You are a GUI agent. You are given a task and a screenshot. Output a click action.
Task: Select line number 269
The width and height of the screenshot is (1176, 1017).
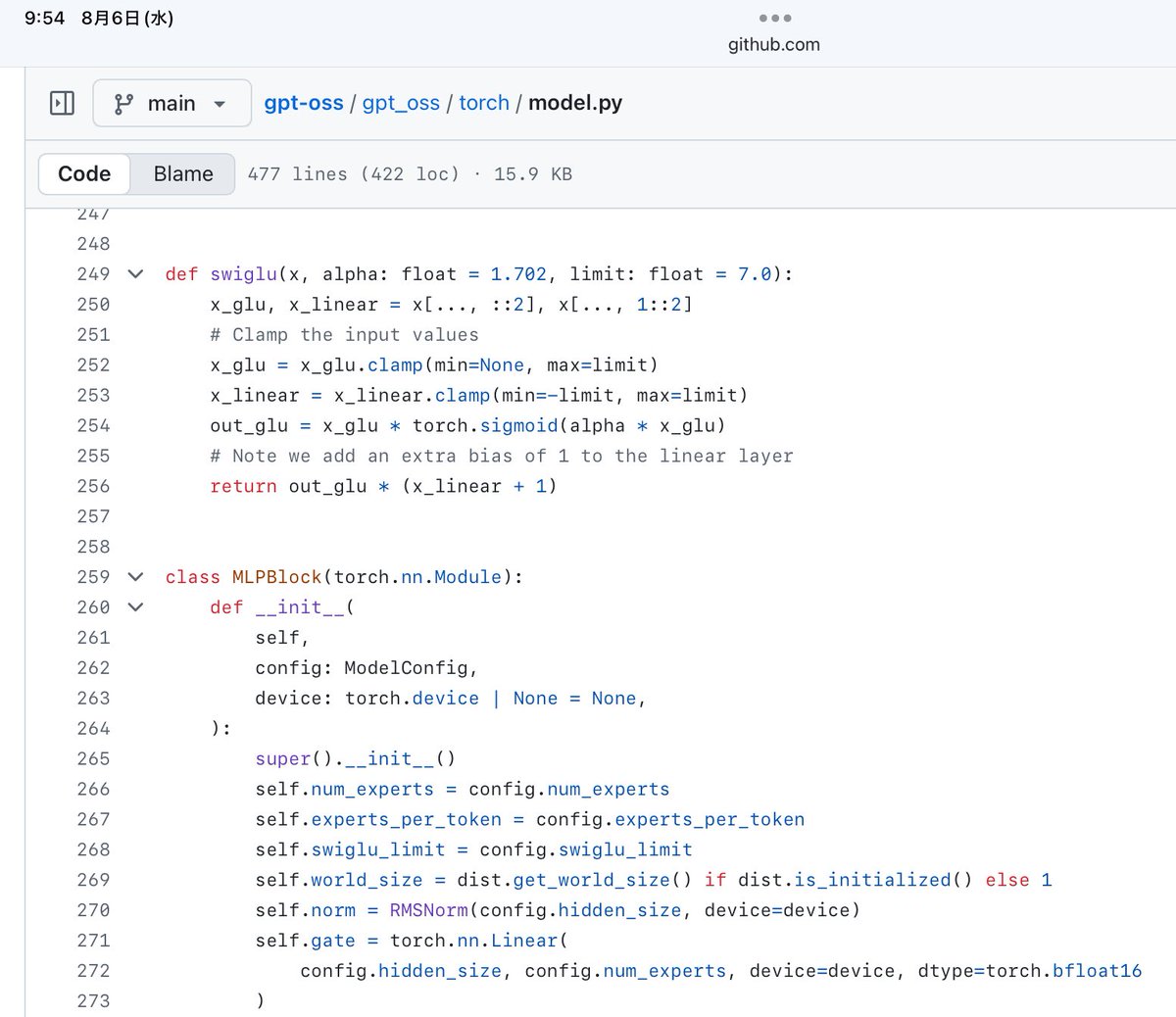click(x=93, y=880)
